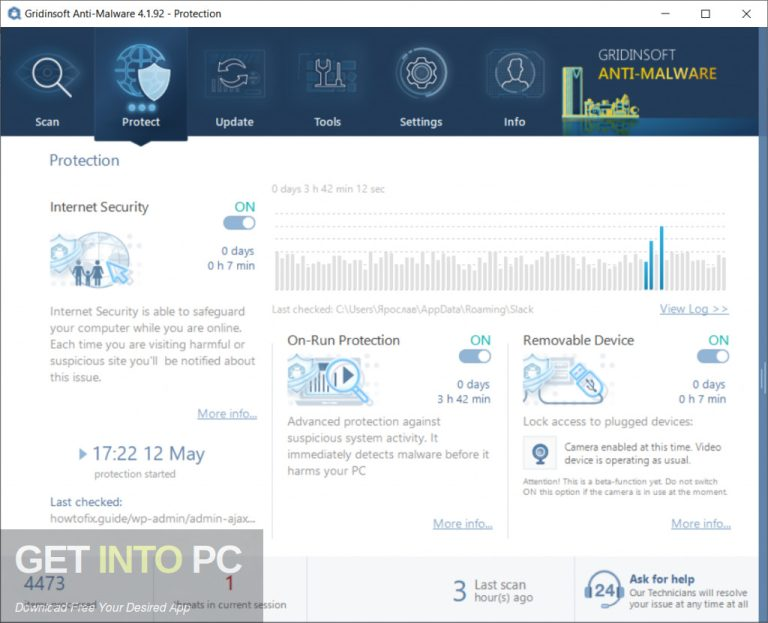Turn off the Internet Security switch
The image size is (768, 623).
click(x=239, y=223)
